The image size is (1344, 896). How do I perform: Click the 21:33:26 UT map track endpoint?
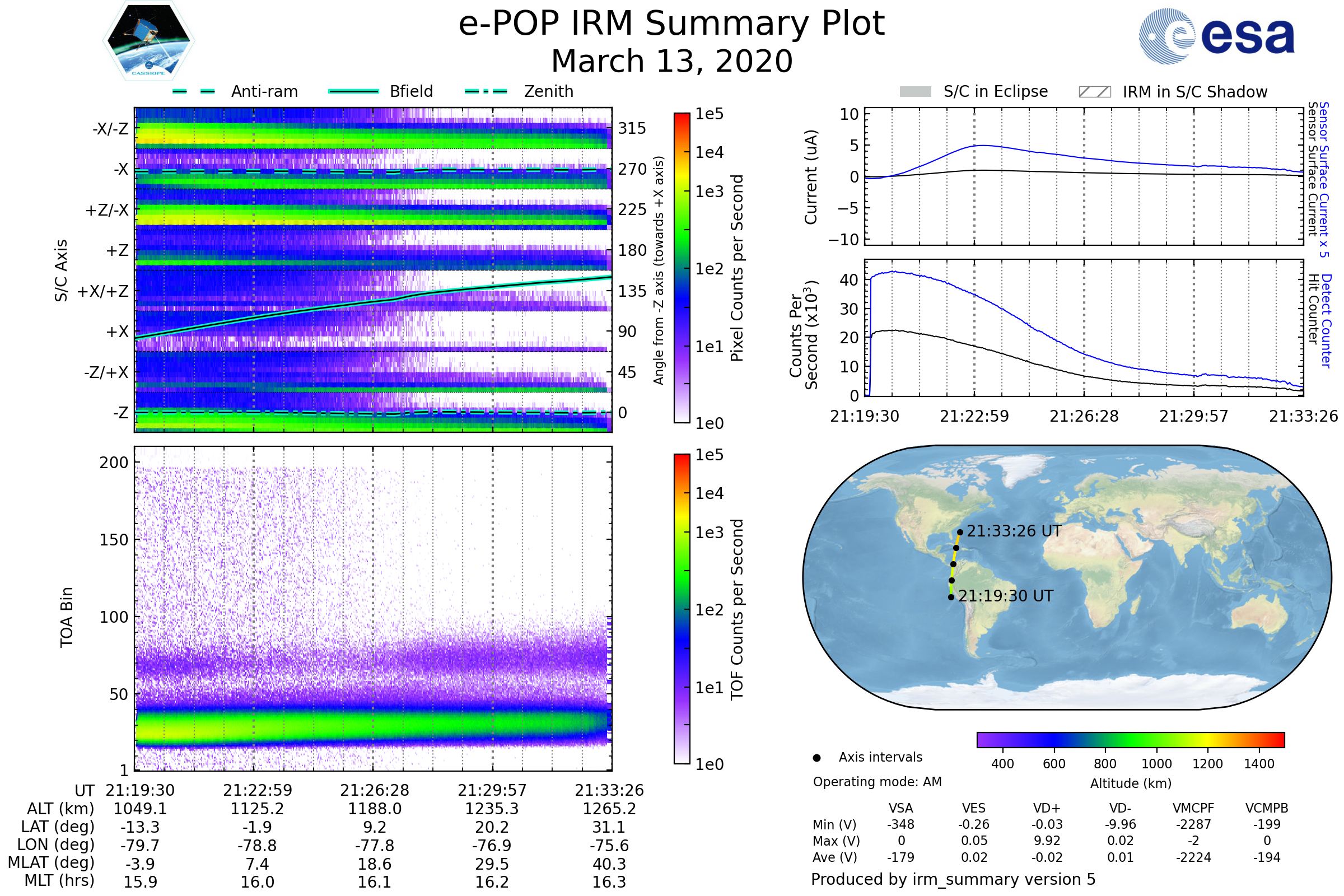pyautogui.click(x=960, y=532)
